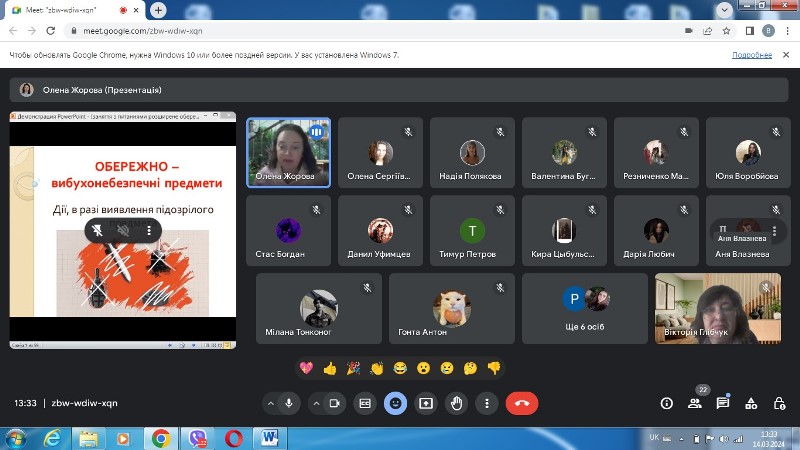
Task: Click present now screen share button
Action: coord(426,403)
